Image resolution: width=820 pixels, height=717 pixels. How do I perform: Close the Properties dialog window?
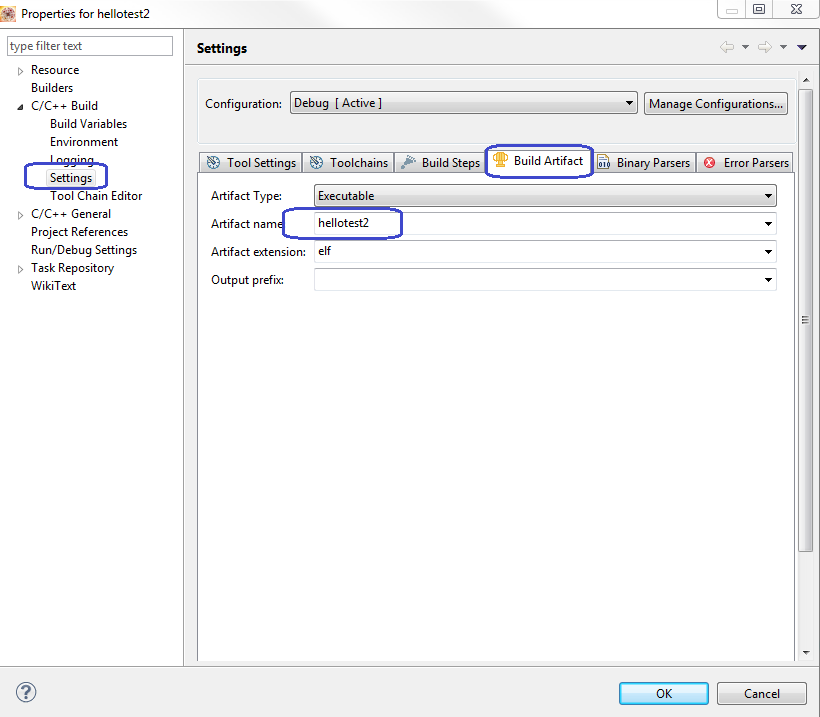pos(796,9)
